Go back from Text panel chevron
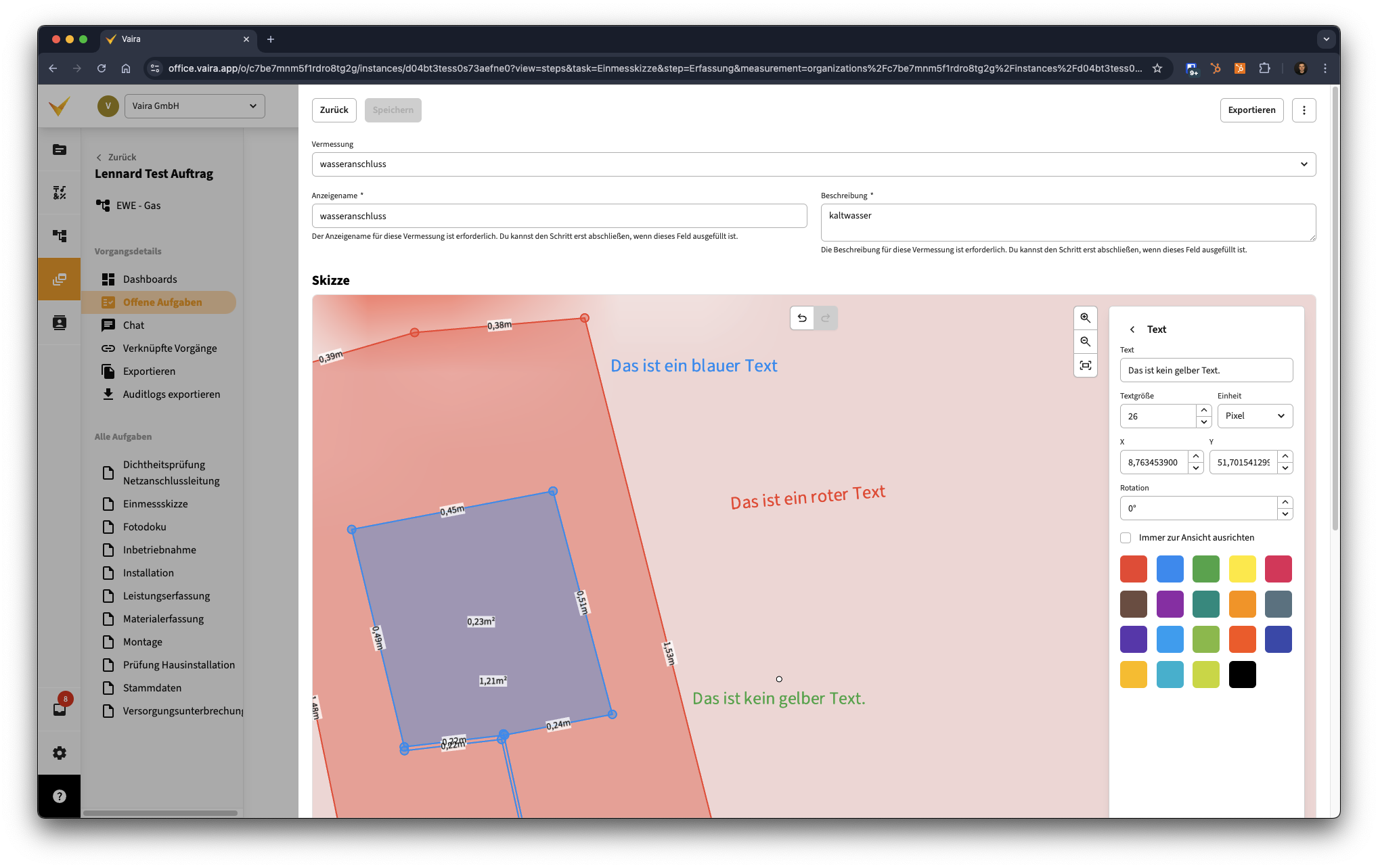The width and height of the screenshot is (1378, 868). click(1132, 329)
